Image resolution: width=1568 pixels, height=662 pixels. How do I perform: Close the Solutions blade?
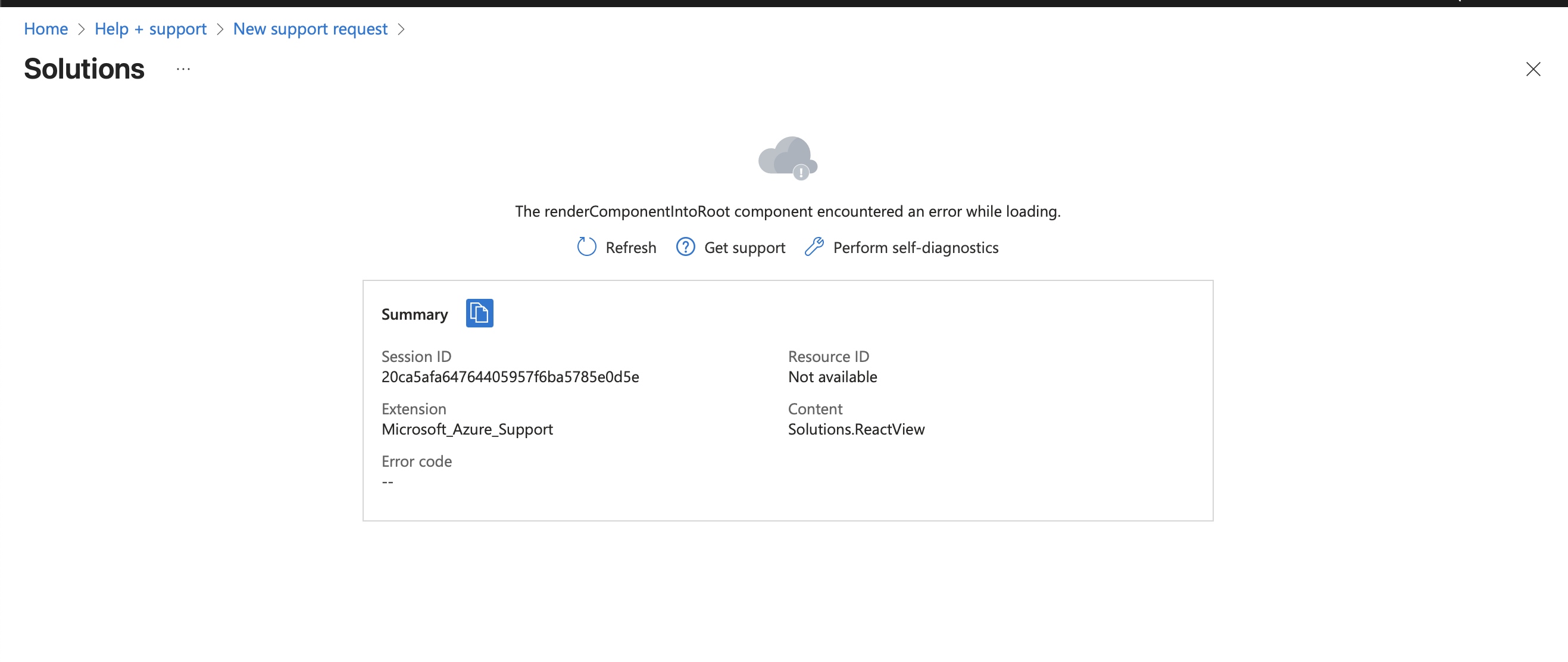click(1533, 70)
